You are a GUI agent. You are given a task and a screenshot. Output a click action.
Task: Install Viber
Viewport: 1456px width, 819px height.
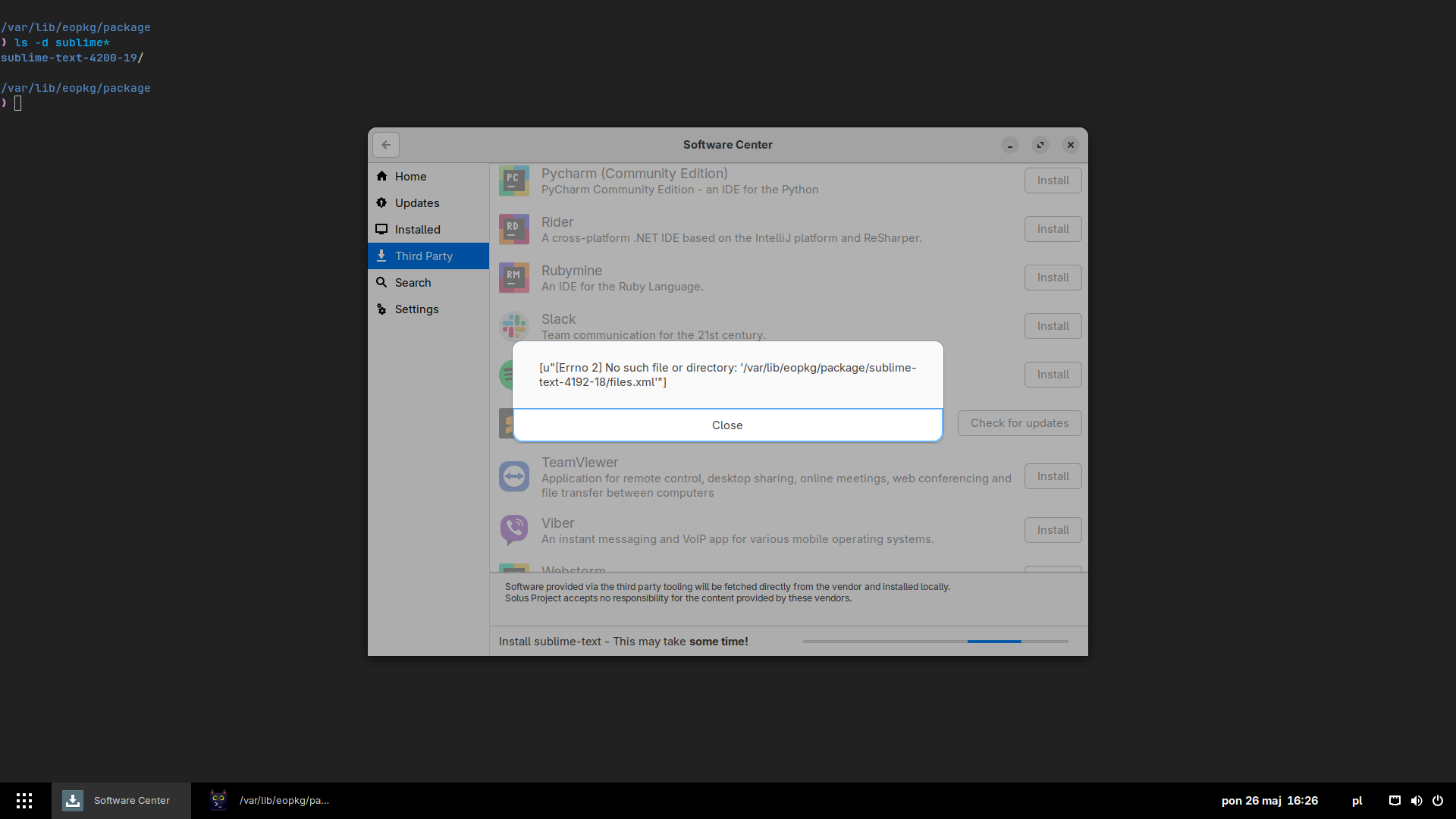[1053, 530]
